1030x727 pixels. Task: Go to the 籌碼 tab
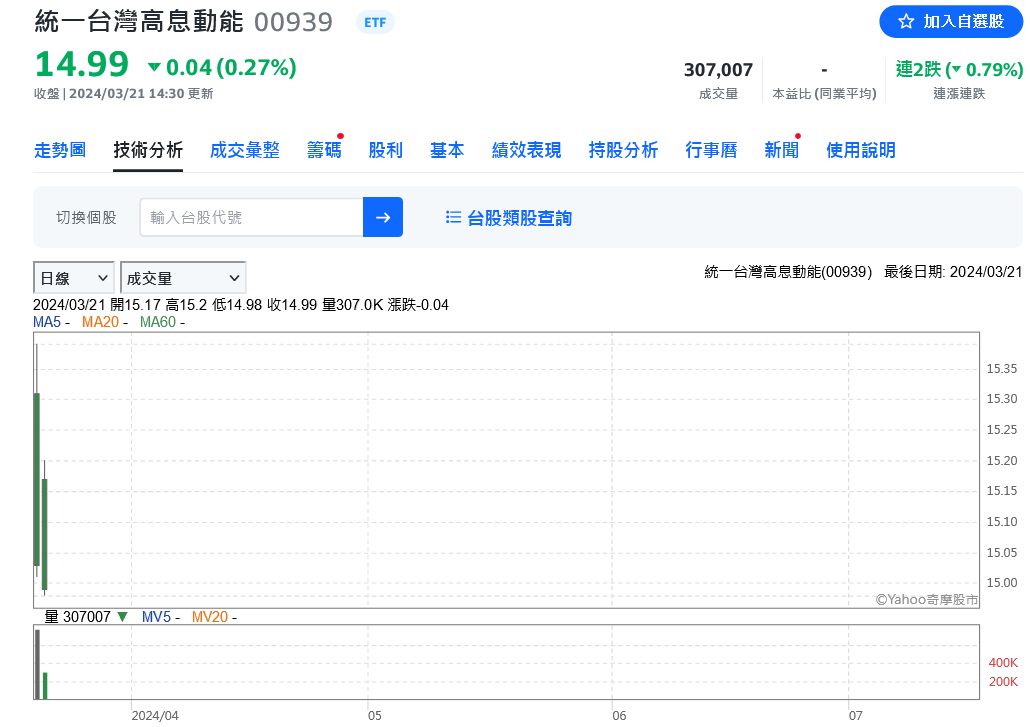(324, 150)
